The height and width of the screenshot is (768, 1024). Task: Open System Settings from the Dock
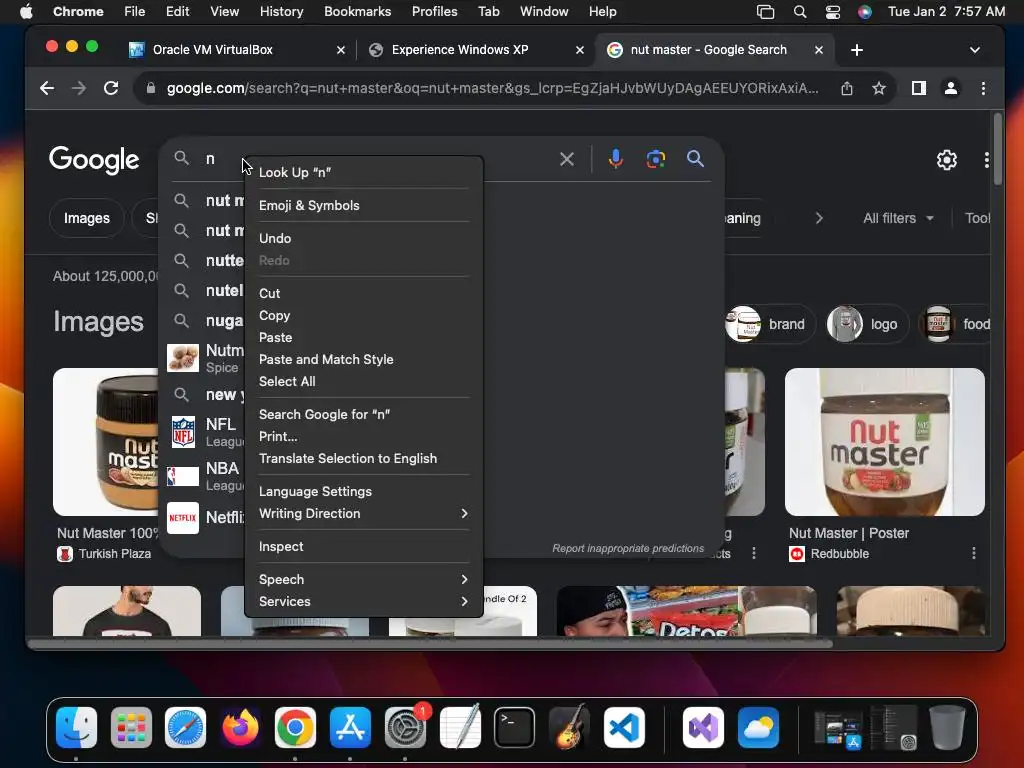405,727
